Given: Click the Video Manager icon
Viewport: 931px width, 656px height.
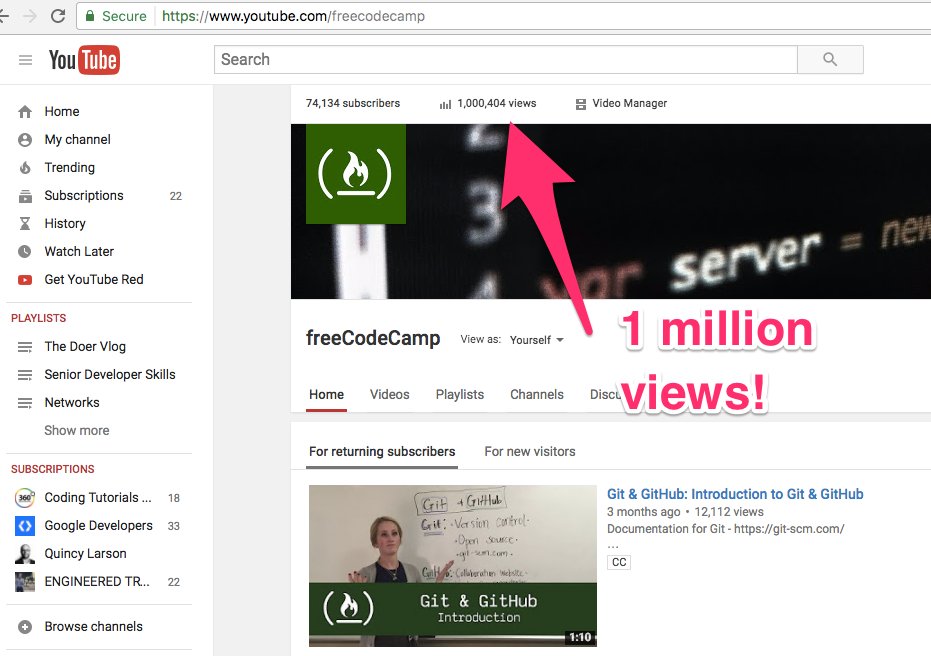Looking at the screenshot, I should pyautogui.click(x=581, y=104).
